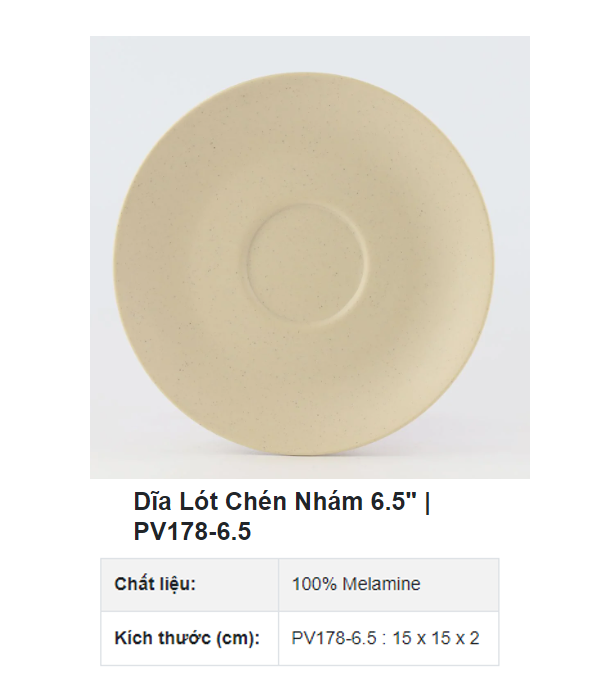The image size is (604, 698).
Task: Select the Kích thước (cm) label cell
Action: [x=190, y=638]
